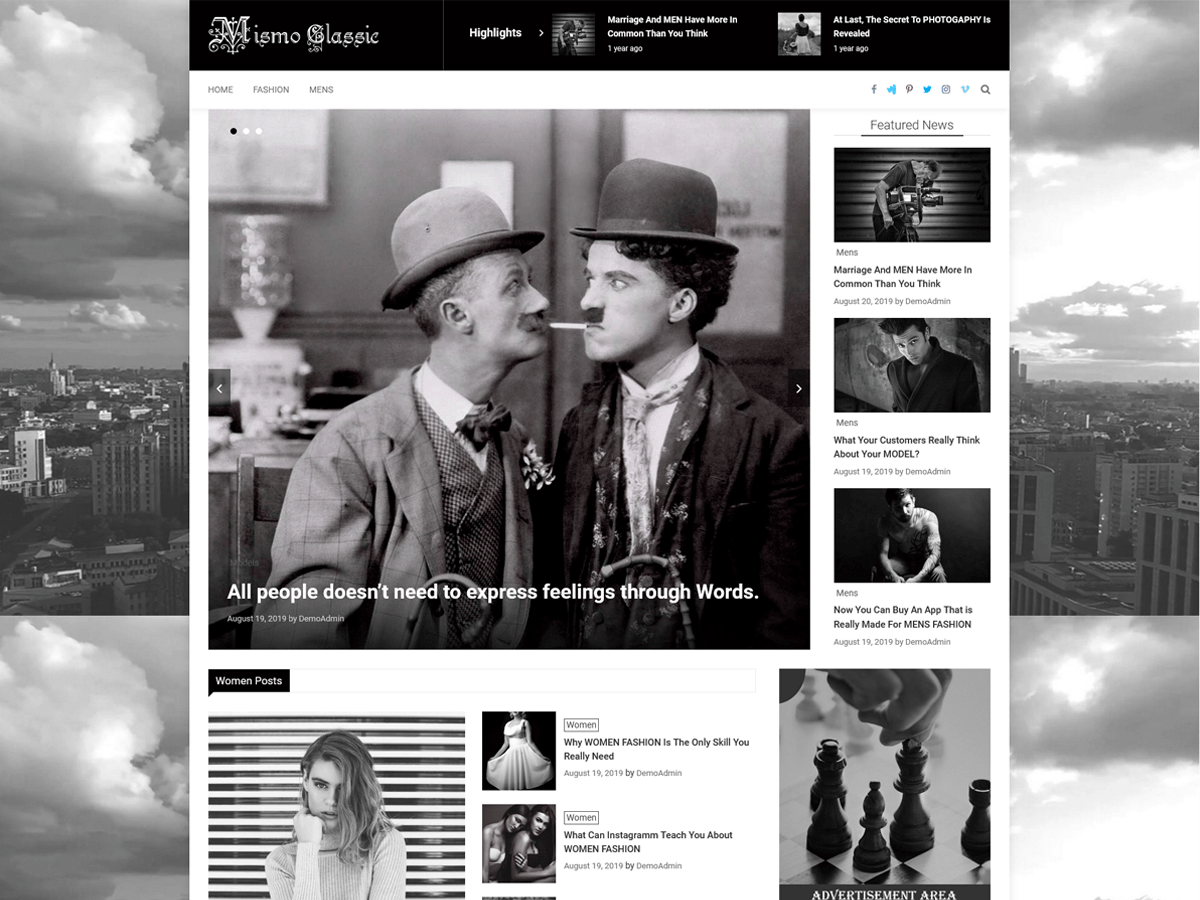
Task: Open the HOME menu item
Action: [x=220, y=90]
